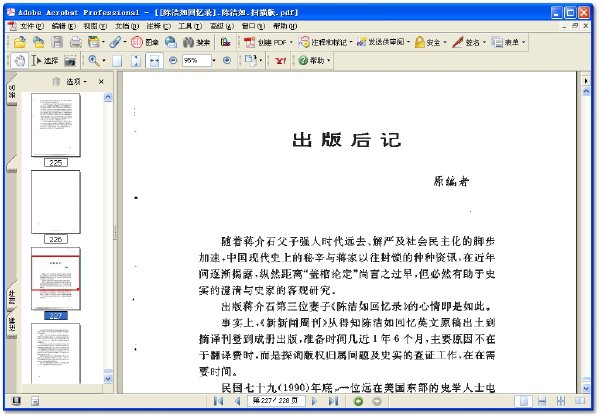The image size is (600, 417).
Task: Expand the 签名 signature dropdown
Action: tap(484, 42)
